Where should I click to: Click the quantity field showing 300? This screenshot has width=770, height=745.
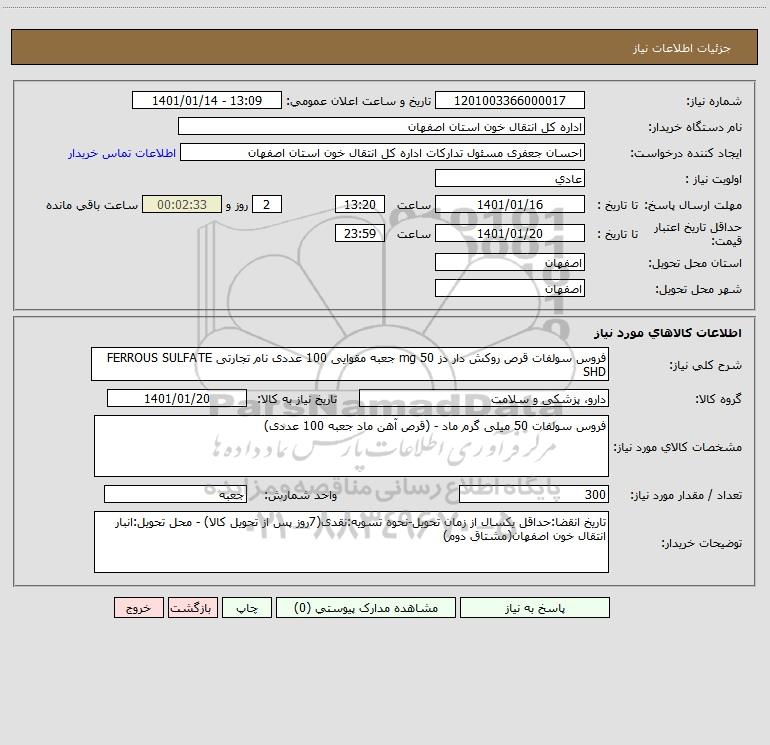point(534,495)
